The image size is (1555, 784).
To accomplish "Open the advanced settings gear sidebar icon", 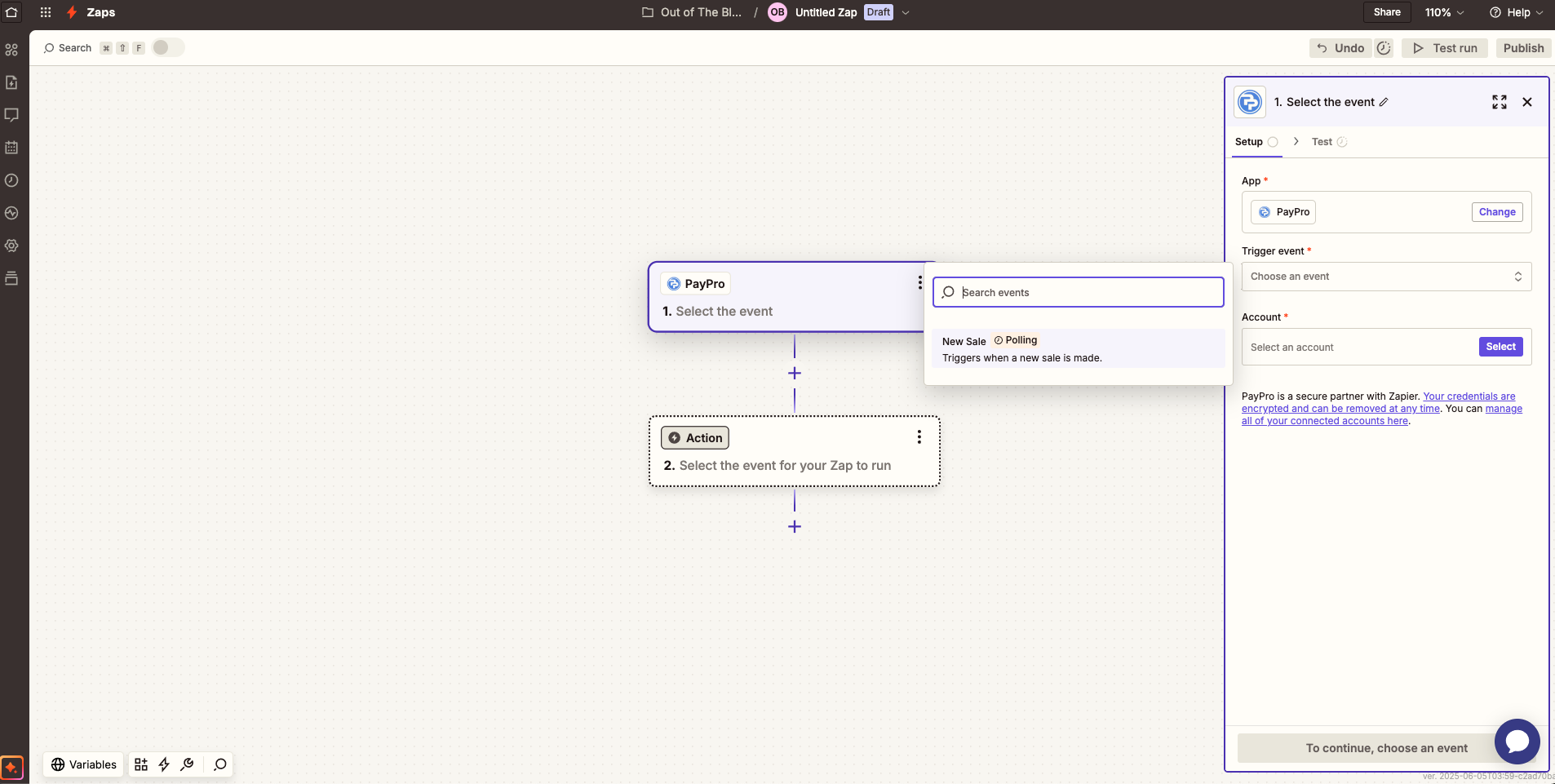I will pos(11,246).
